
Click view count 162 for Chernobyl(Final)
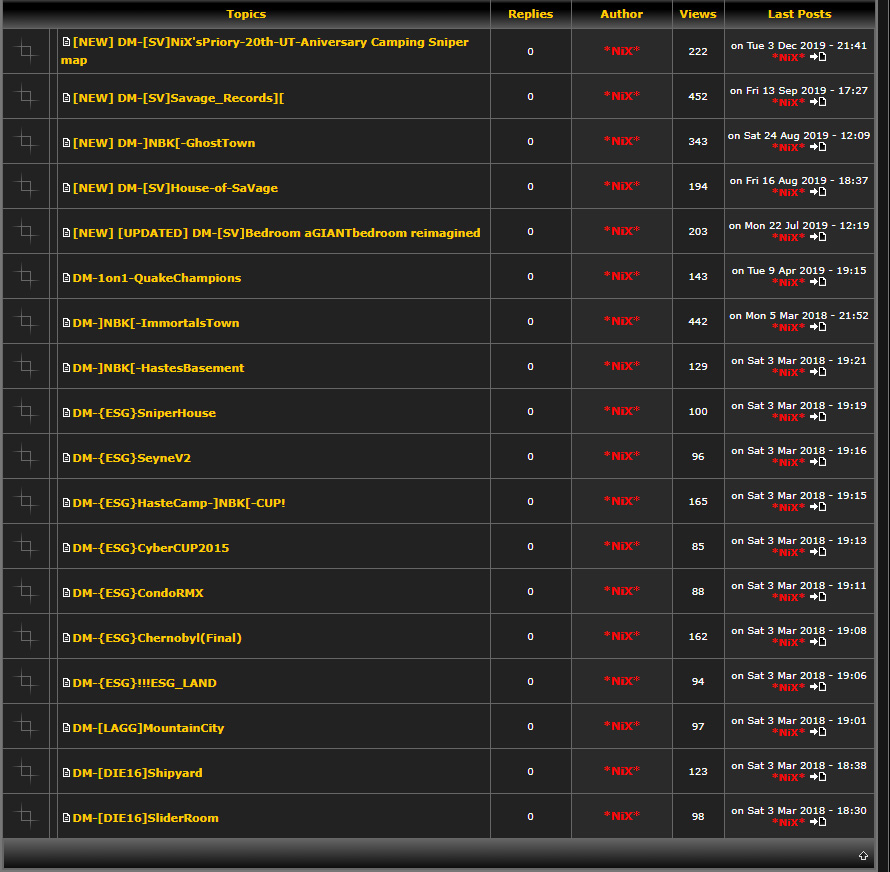point(698,636)
